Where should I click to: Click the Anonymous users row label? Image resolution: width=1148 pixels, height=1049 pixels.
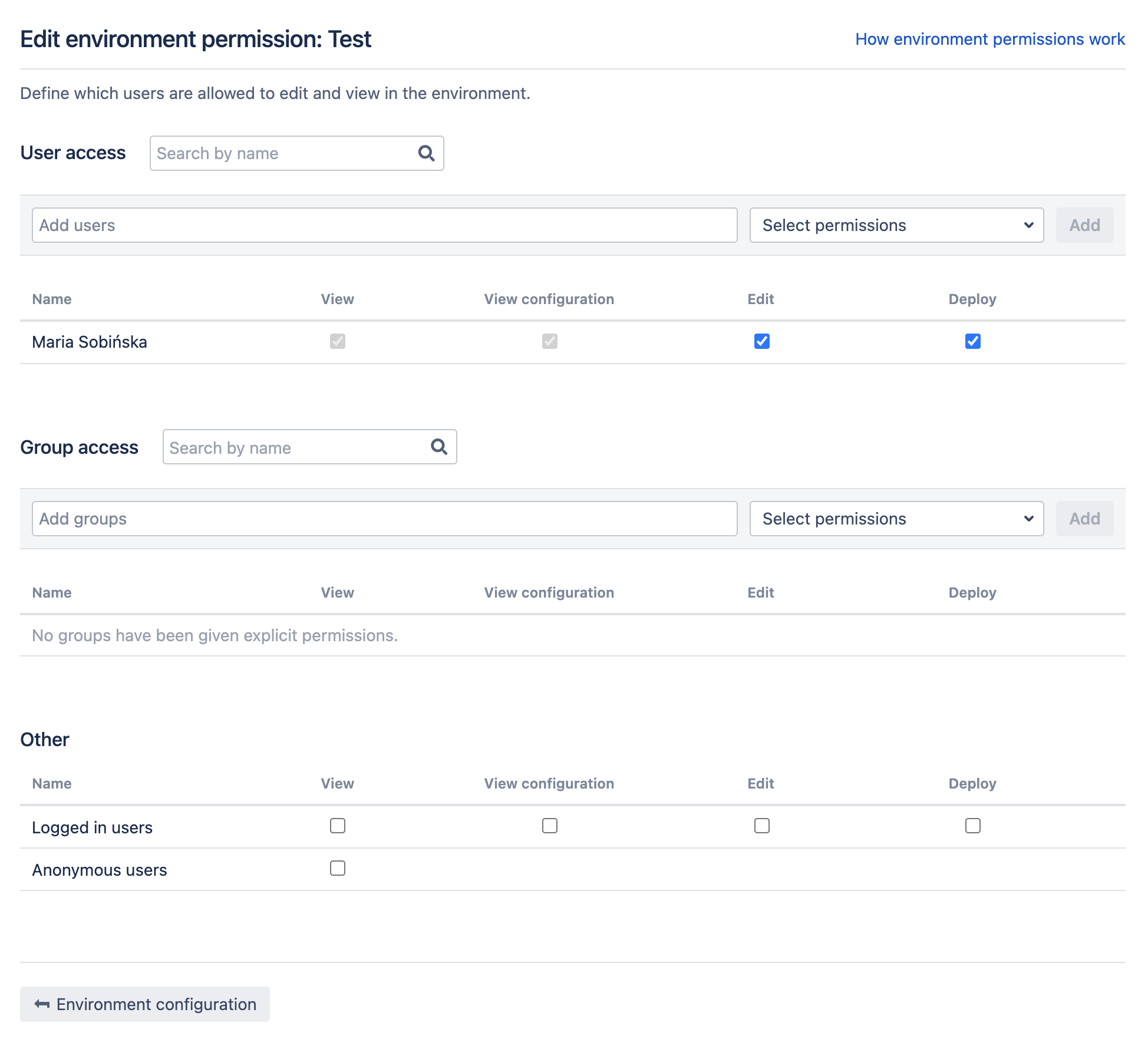click(x=100, y=870)
